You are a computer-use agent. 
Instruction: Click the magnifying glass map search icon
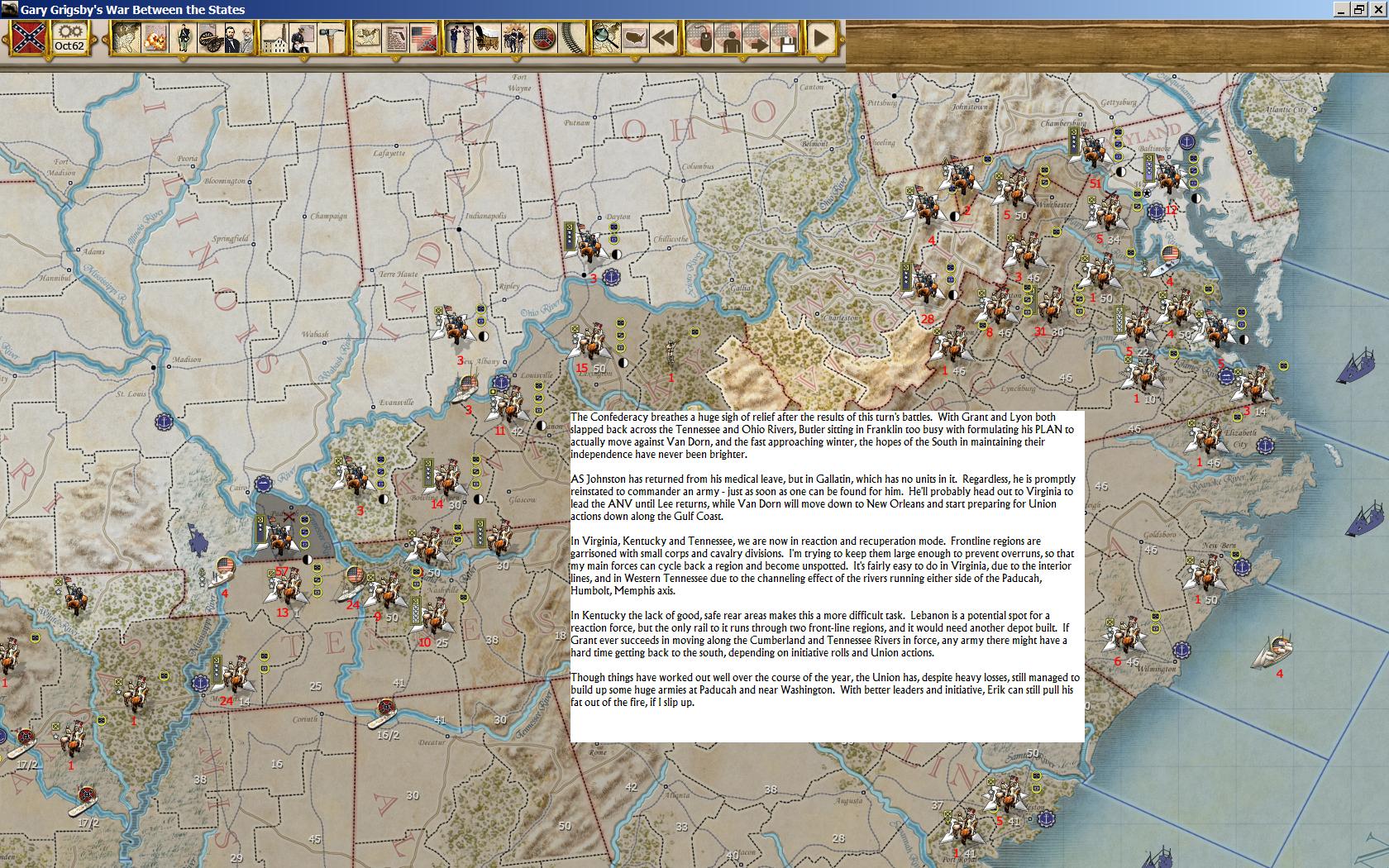point(607,38)
